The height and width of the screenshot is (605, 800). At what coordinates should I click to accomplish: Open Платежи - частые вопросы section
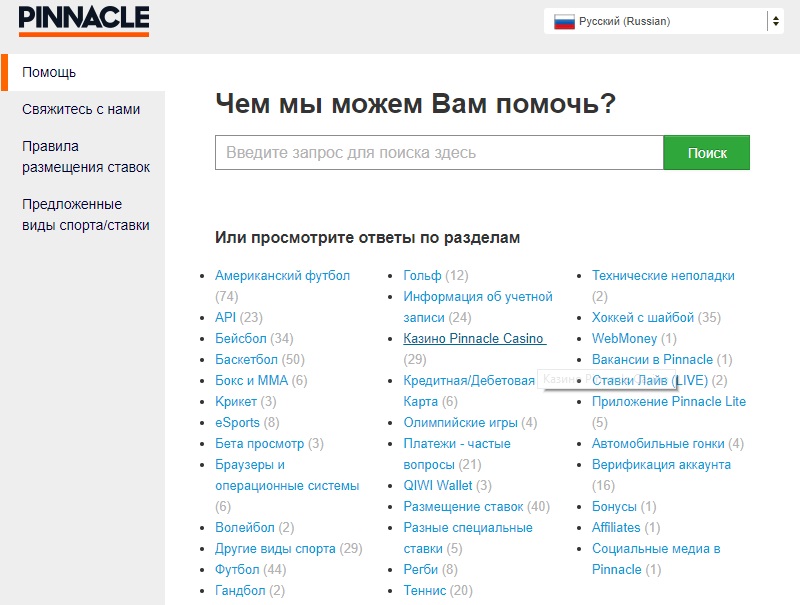tap(457, 454)
